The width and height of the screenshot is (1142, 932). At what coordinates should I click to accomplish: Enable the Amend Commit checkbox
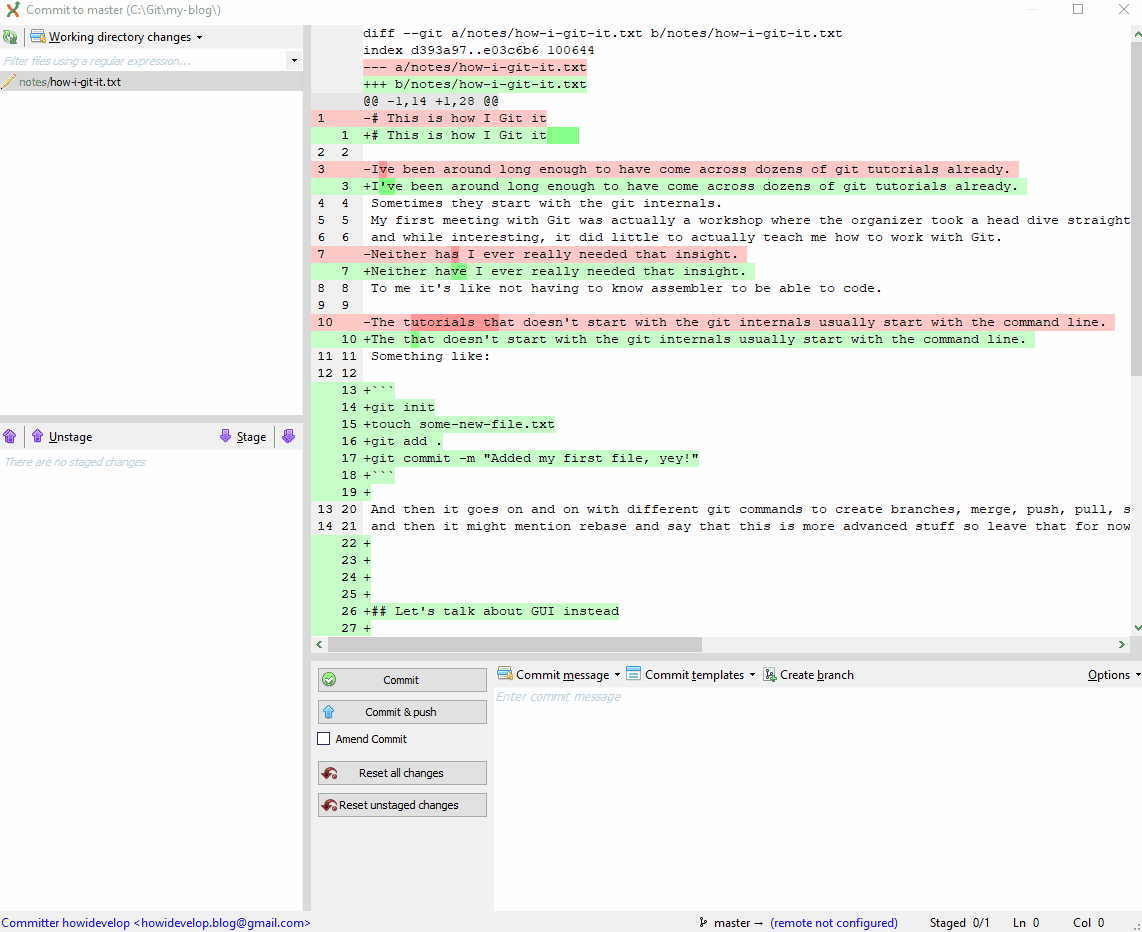coord(324,739)
